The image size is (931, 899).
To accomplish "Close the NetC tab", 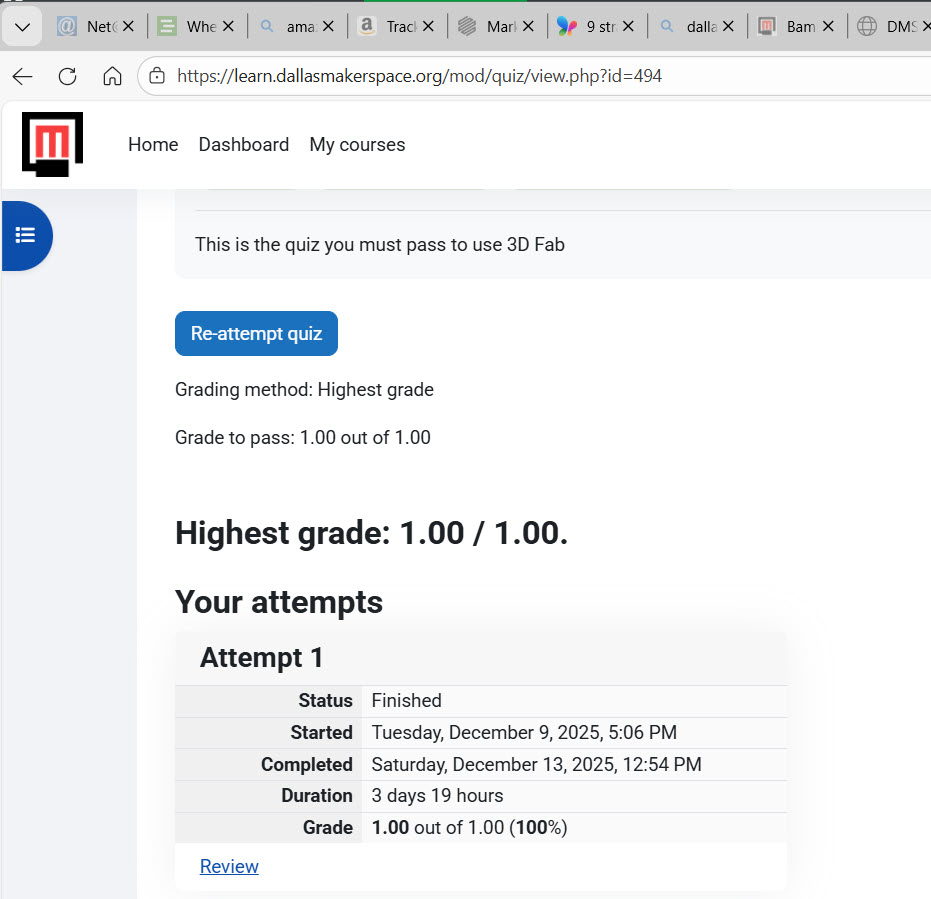I will 128,26.
